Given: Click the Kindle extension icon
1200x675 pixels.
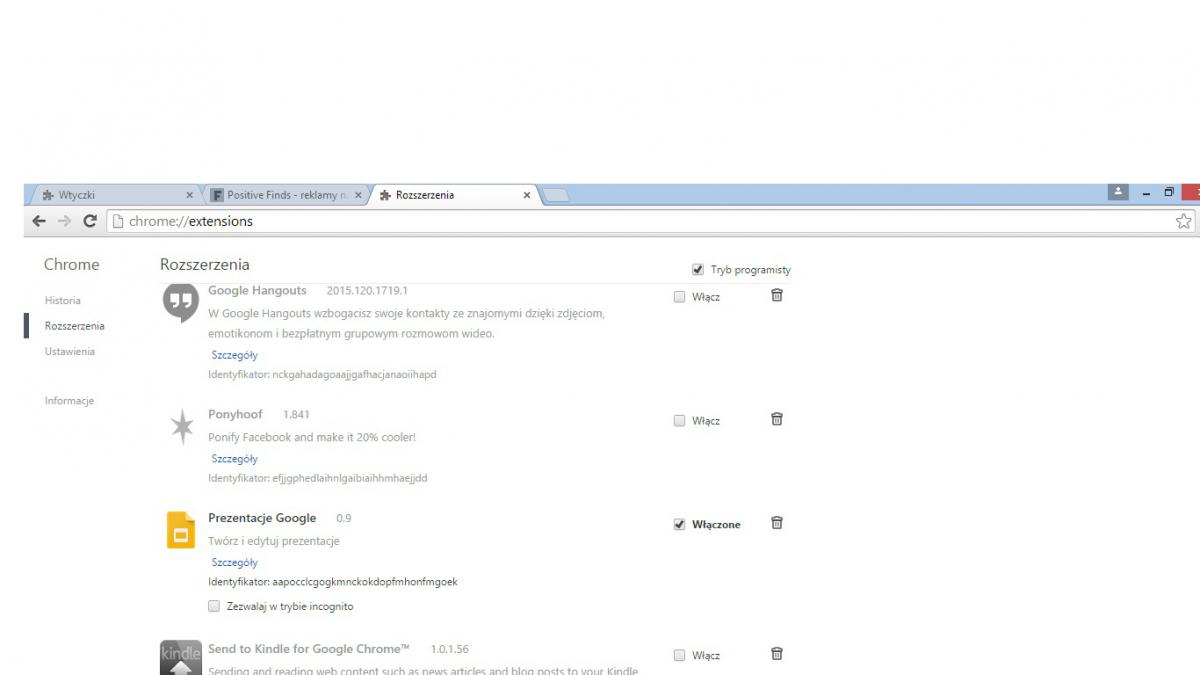Looking at the screenshot, I should click(x=181, y=657).
